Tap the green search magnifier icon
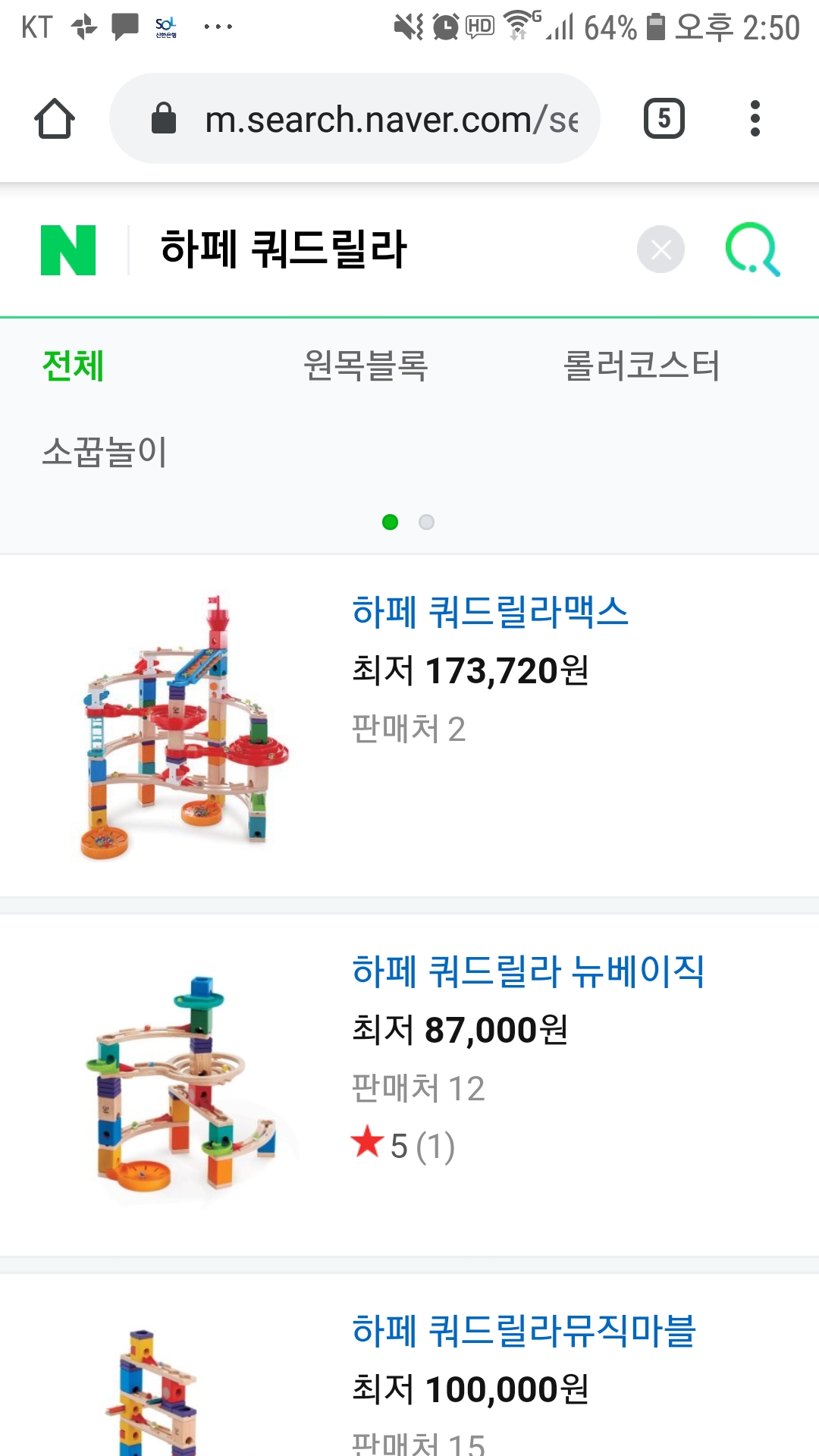819x1456 pixels. click(x=752, y=249)
